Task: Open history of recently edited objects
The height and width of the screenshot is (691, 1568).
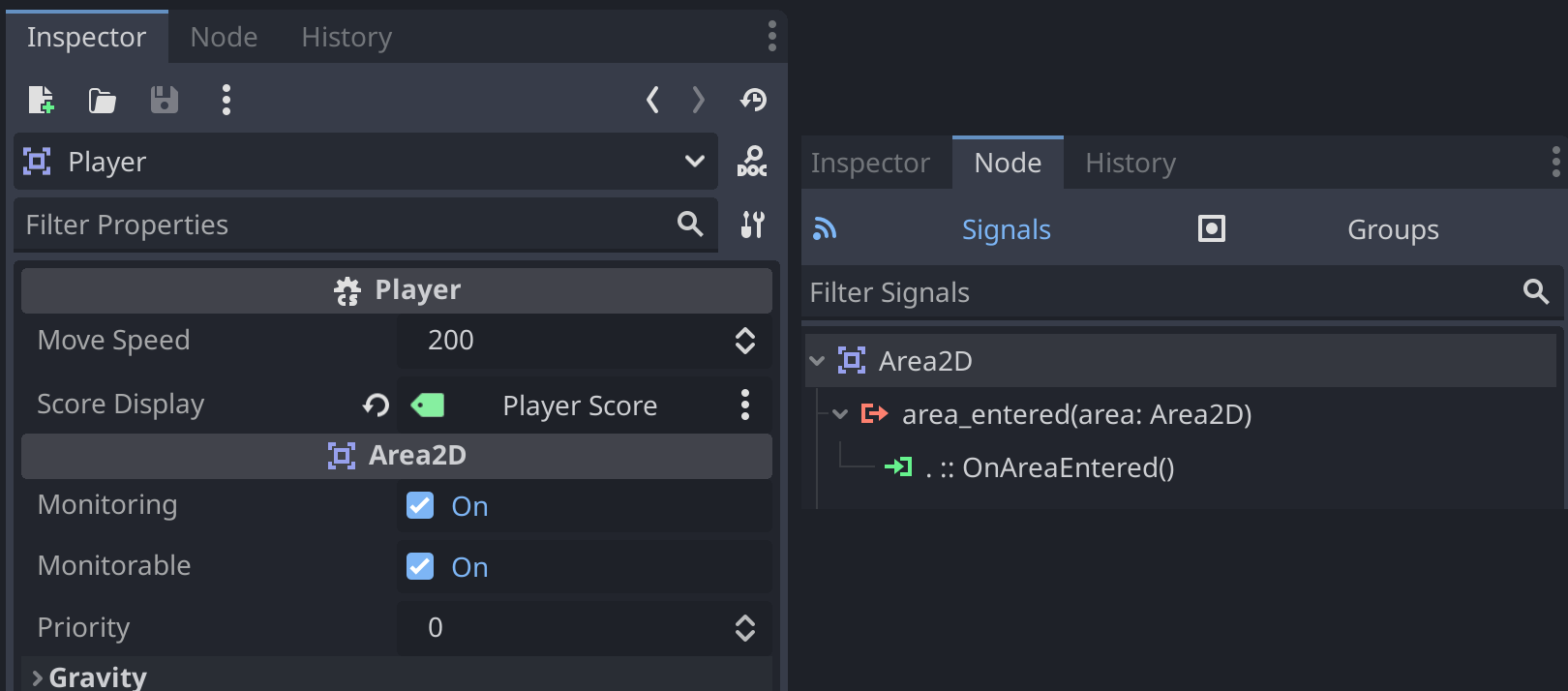Action: pos(753,100)
